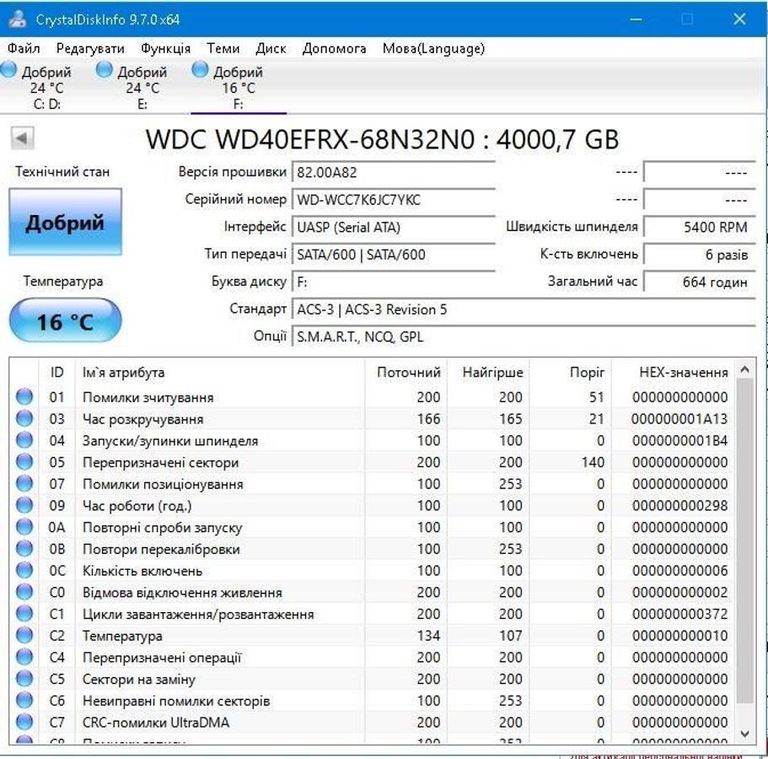Click scrollbar down arrow in attribute list

[x=745, y=733]
